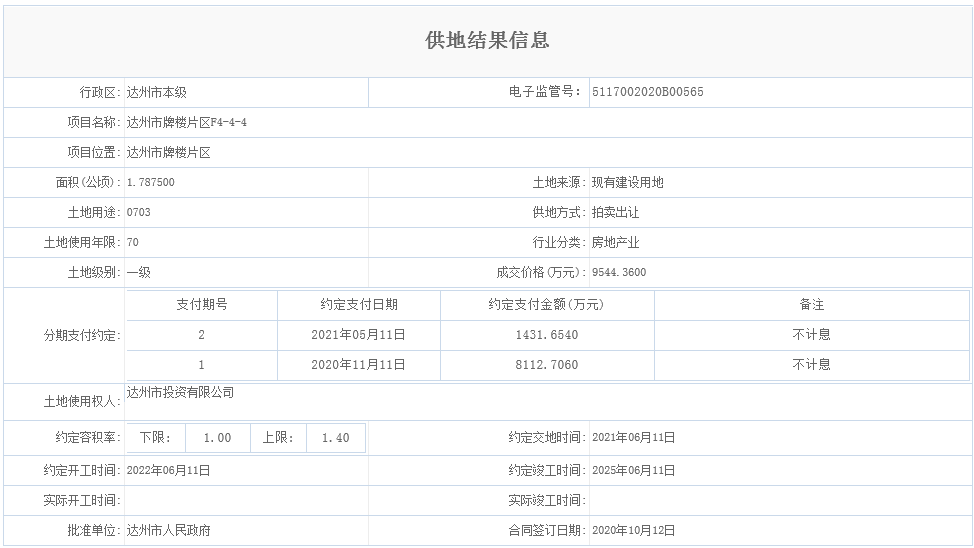Click the 面积(公顷) label

(x=88, y=182)
